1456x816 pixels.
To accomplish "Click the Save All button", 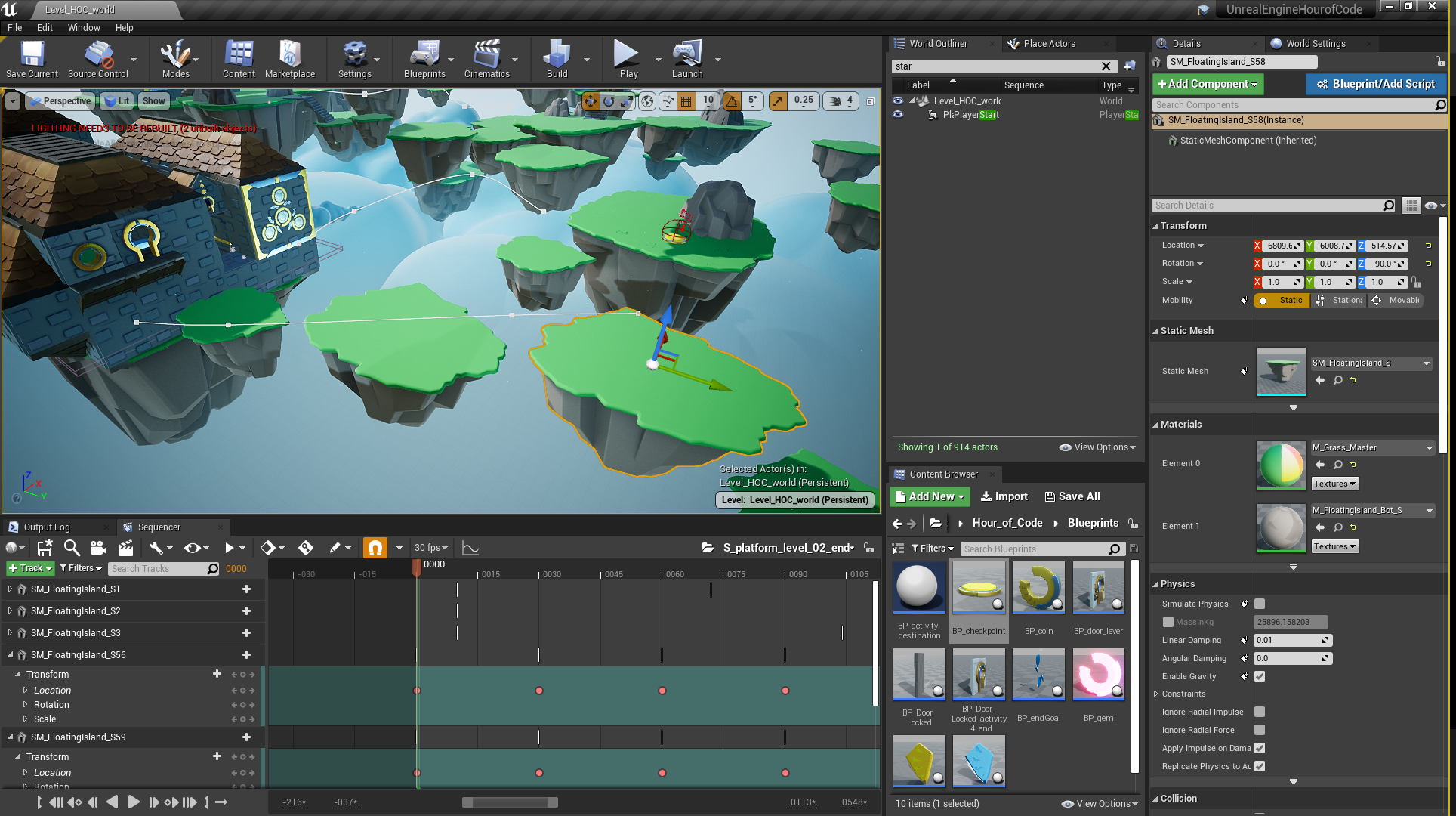I will [1072, 496].
